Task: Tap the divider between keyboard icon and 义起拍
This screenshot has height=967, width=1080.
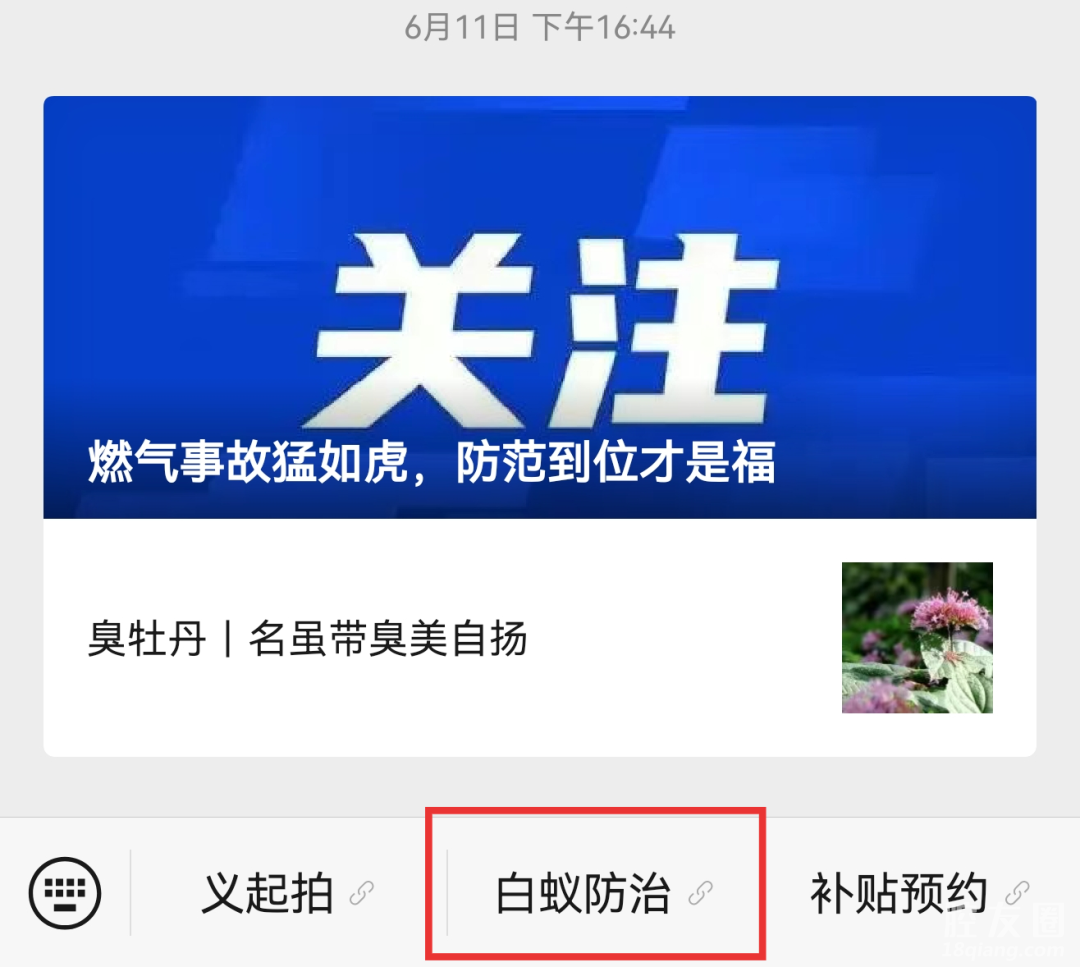Action: [x=130, y=893]
